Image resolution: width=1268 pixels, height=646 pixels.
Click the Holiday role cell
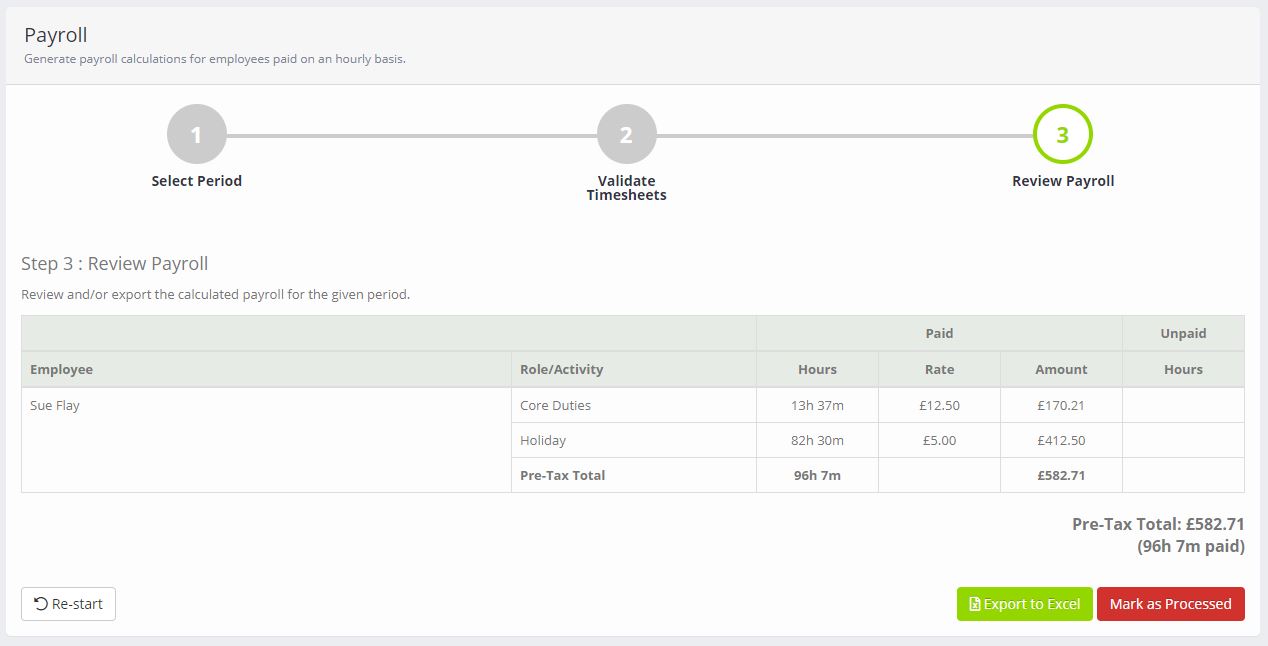[633, 440]
